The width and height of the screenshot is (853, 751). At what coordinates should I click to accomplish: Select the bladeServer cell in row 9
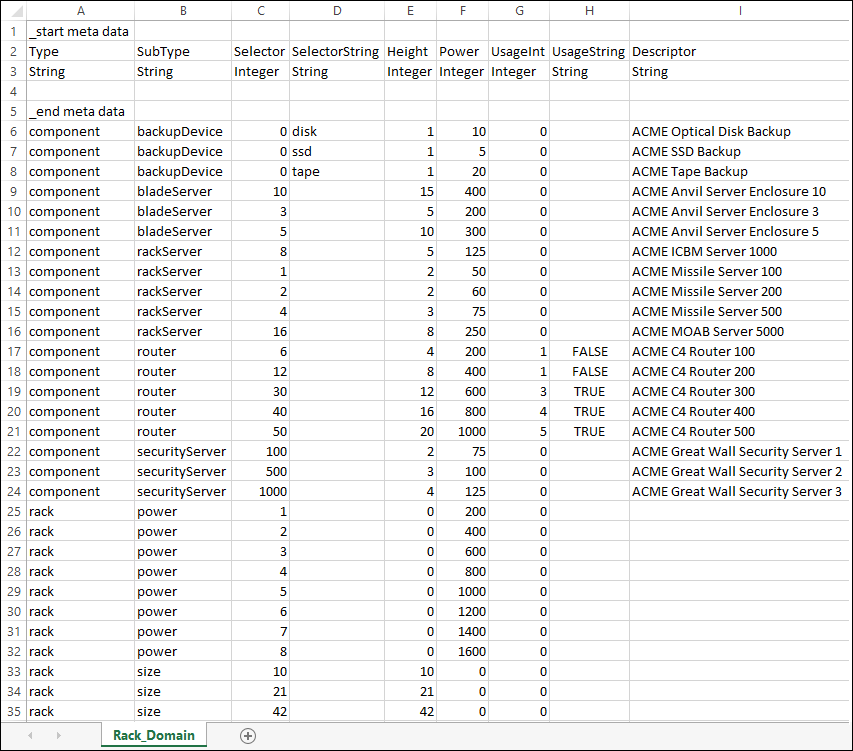[x=183, y=191]
